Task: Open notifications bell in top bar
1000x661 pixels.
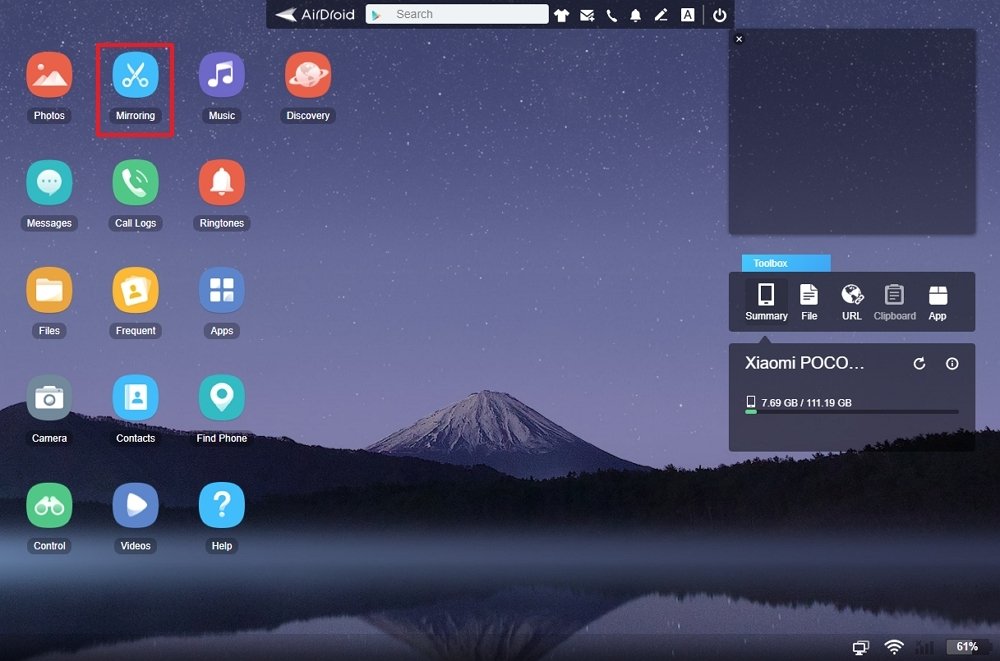Action: (635, 15)
